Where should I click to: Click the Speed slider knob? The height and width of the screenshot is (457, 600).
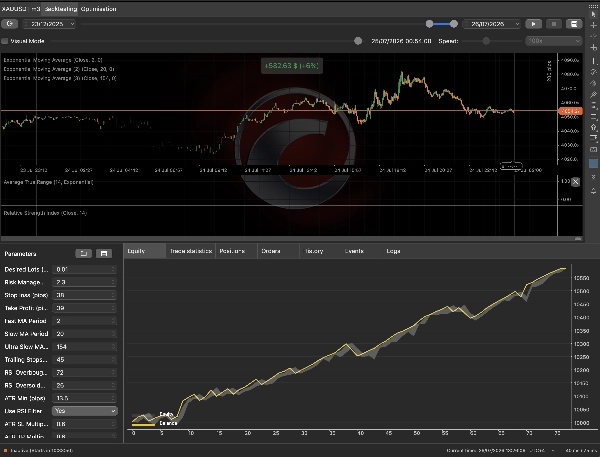point(486,41)
